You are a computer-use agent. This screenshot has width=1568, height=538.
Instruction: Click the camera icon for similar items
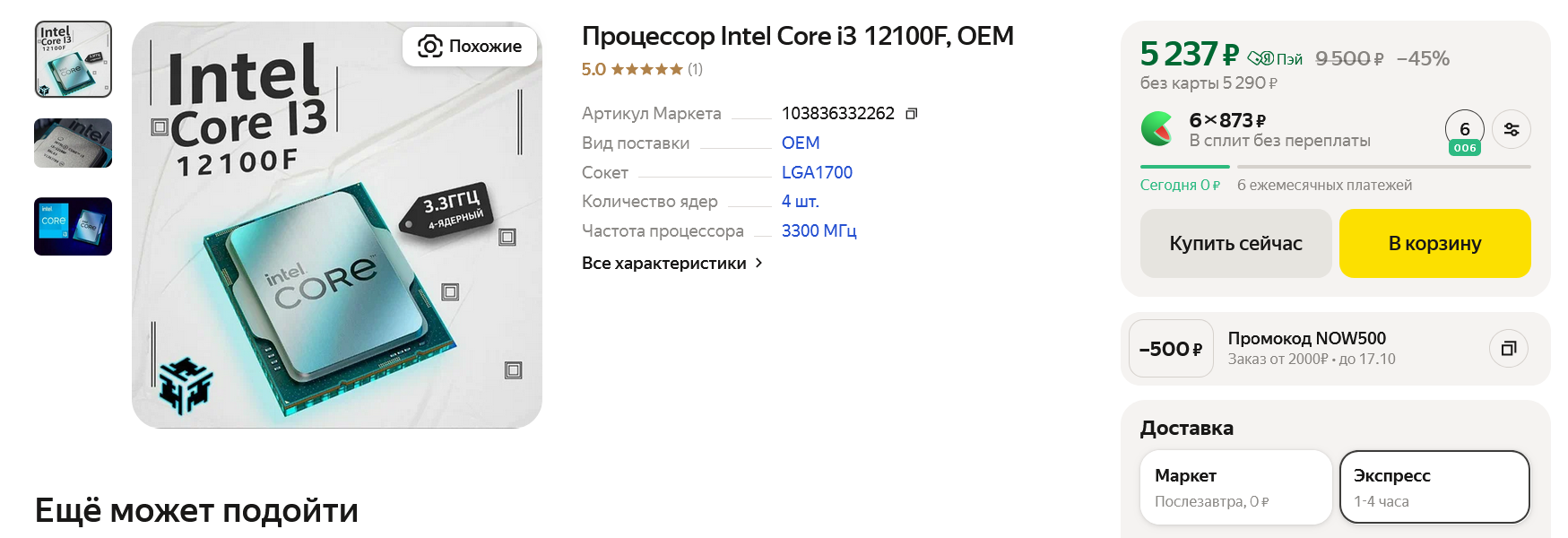point(430,47)
